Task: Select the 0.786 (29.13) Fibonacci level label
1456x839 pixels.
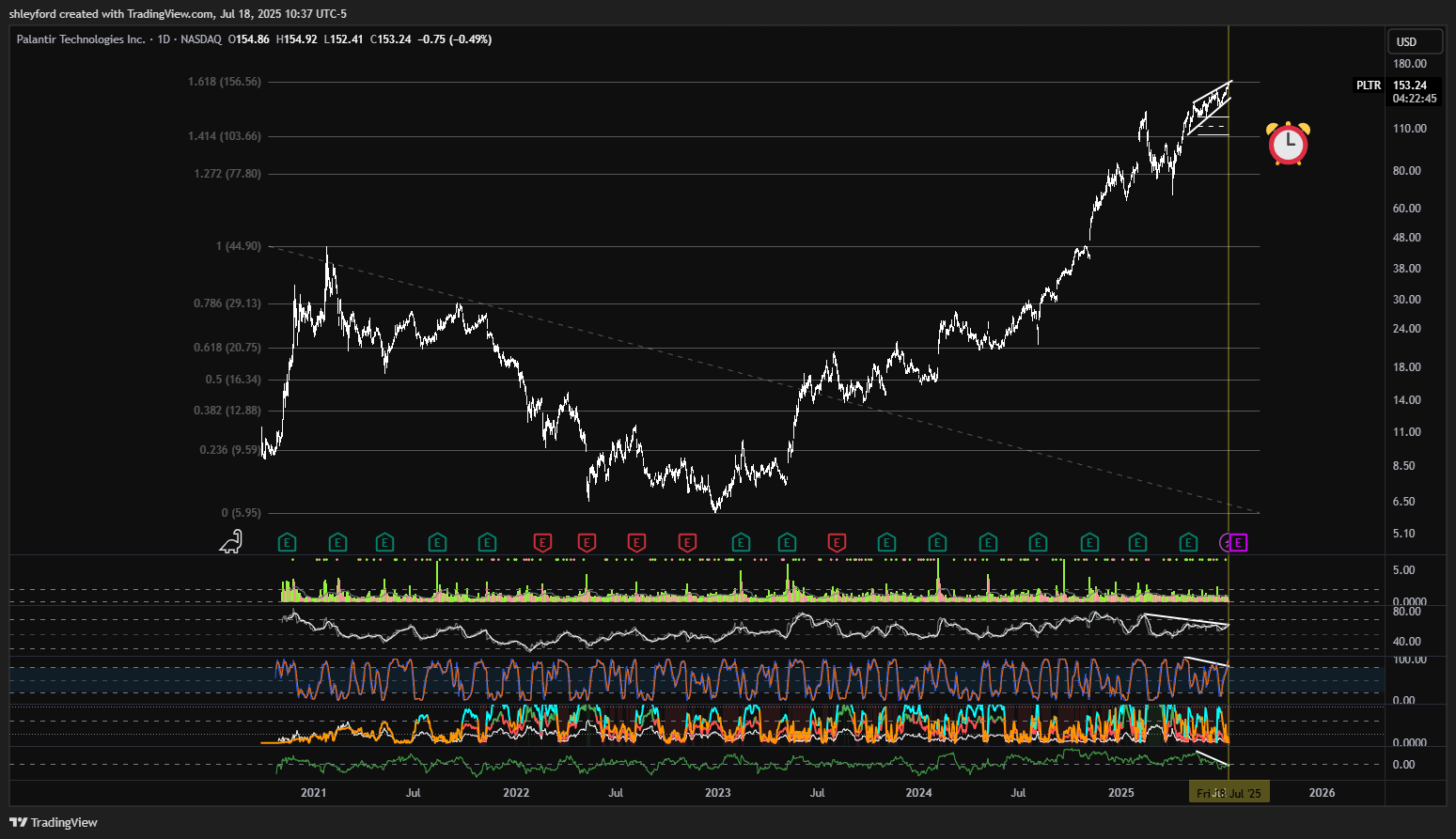Action: click(227, 303)
